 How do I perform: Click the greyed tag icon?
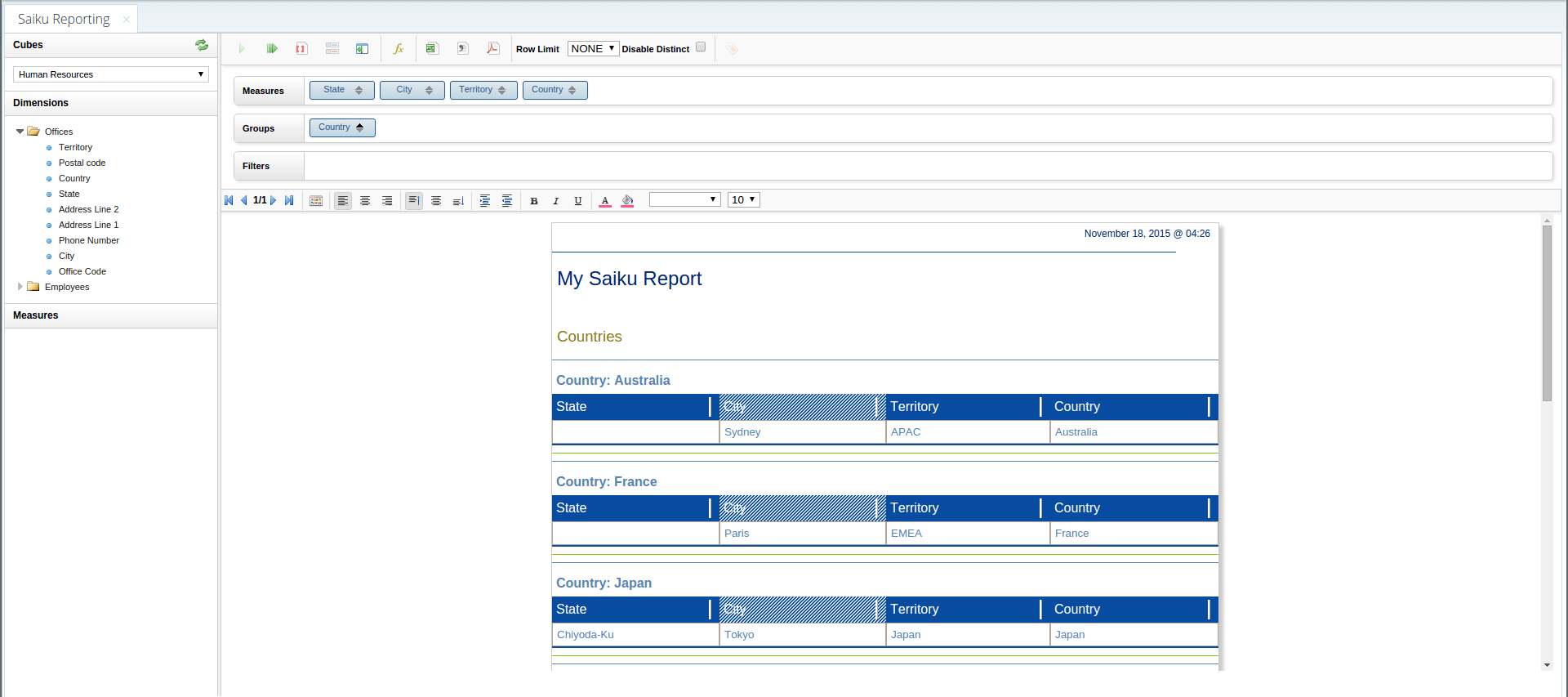click(732, 49)
